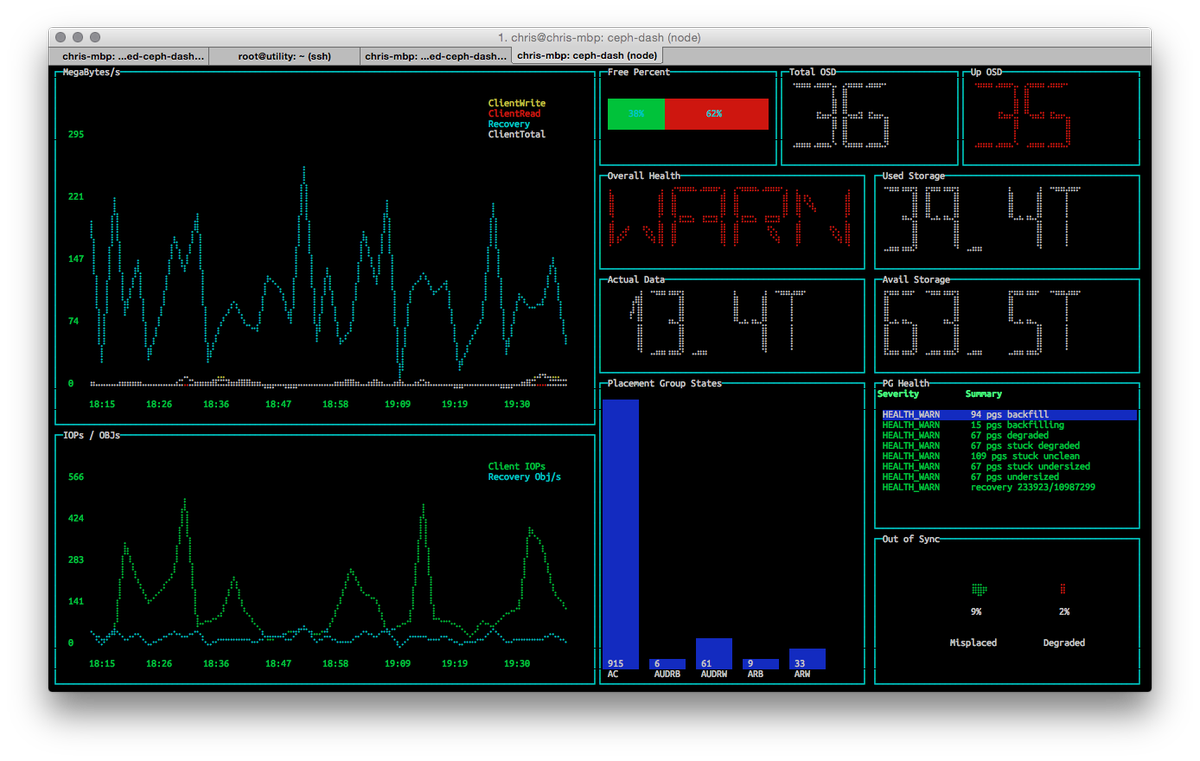
Task: Click the '67 pgs stuck undersized' row
Action: point(1009,466)
